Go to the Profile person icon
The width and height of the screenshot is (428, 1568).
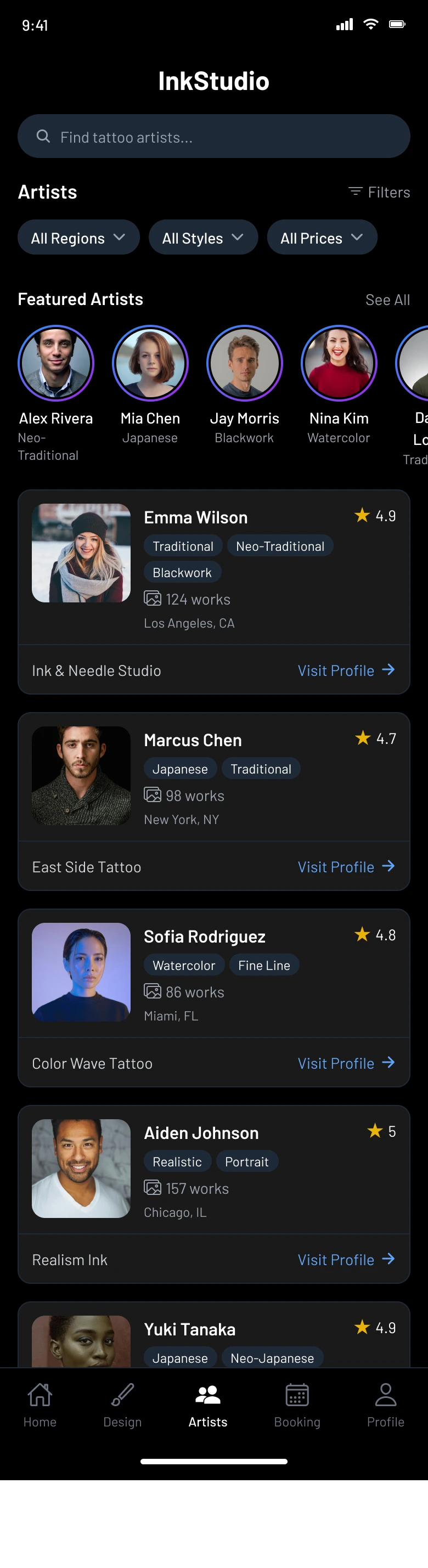tap(385, 1395)
